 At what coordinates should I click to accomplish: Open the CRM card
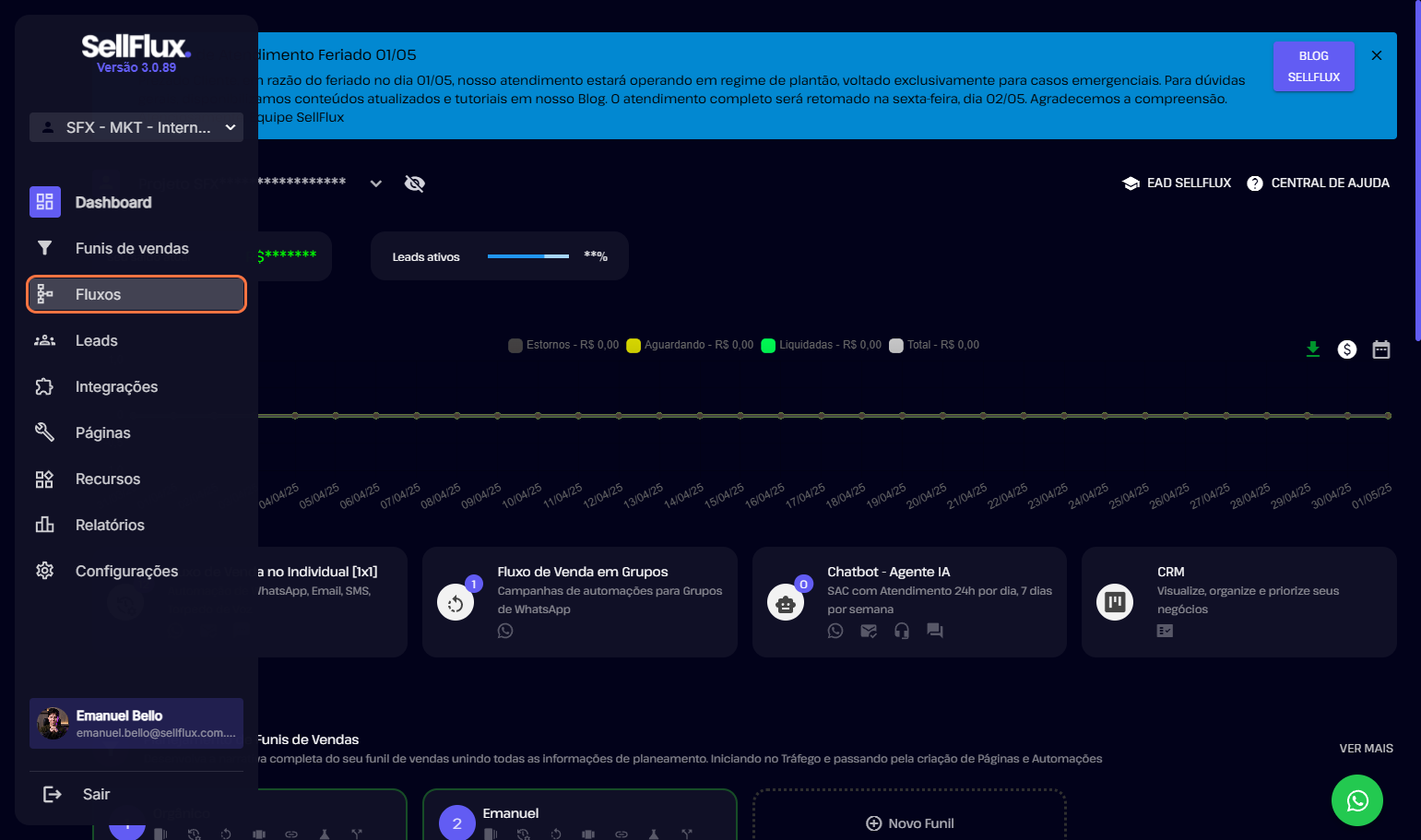[x=1239, y=602]
